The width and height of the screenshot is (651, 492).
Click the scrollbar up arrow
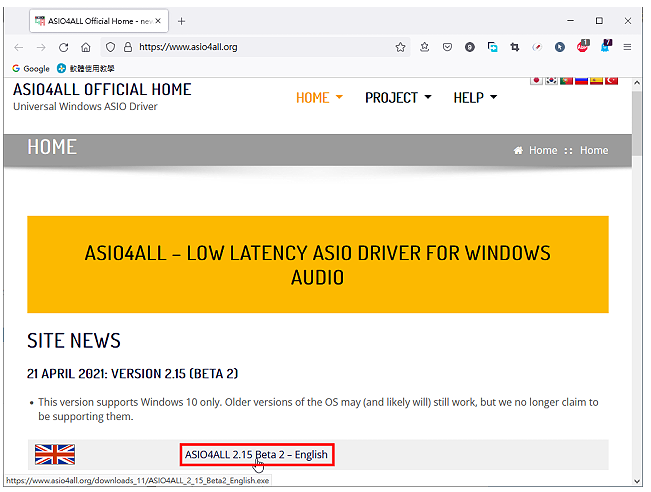(636, 83)
